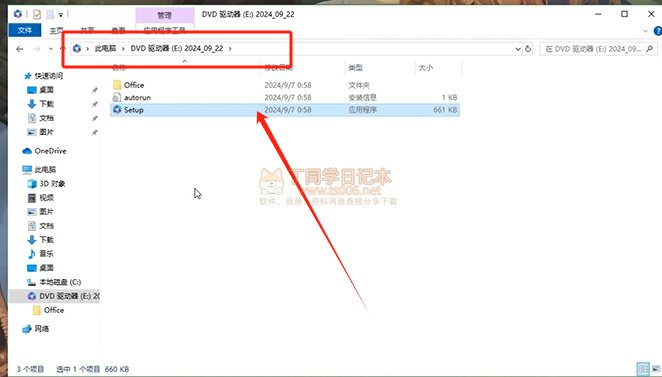The height and width of the screenshot is (377, 662).
Task: Click the Forward navigation arrow
Action: (x=37, y=49)
